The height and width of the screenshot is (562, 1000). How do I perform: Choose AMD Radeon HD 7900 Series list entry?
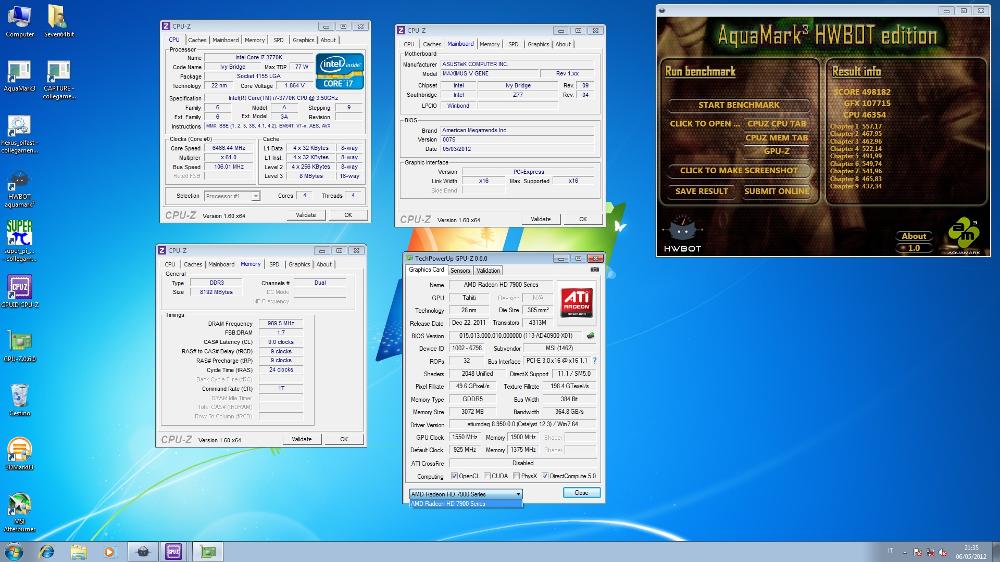466,503
